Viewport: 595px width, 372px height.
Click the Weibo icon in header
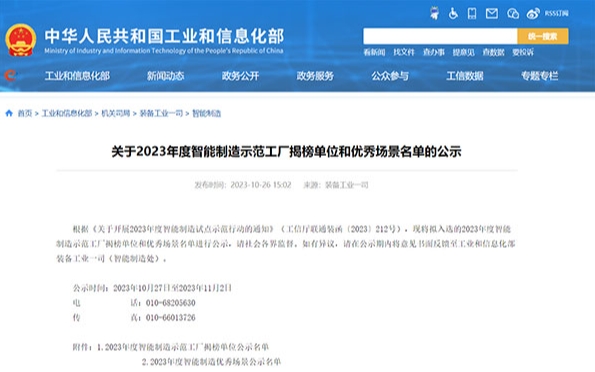[x=533, y=14]
